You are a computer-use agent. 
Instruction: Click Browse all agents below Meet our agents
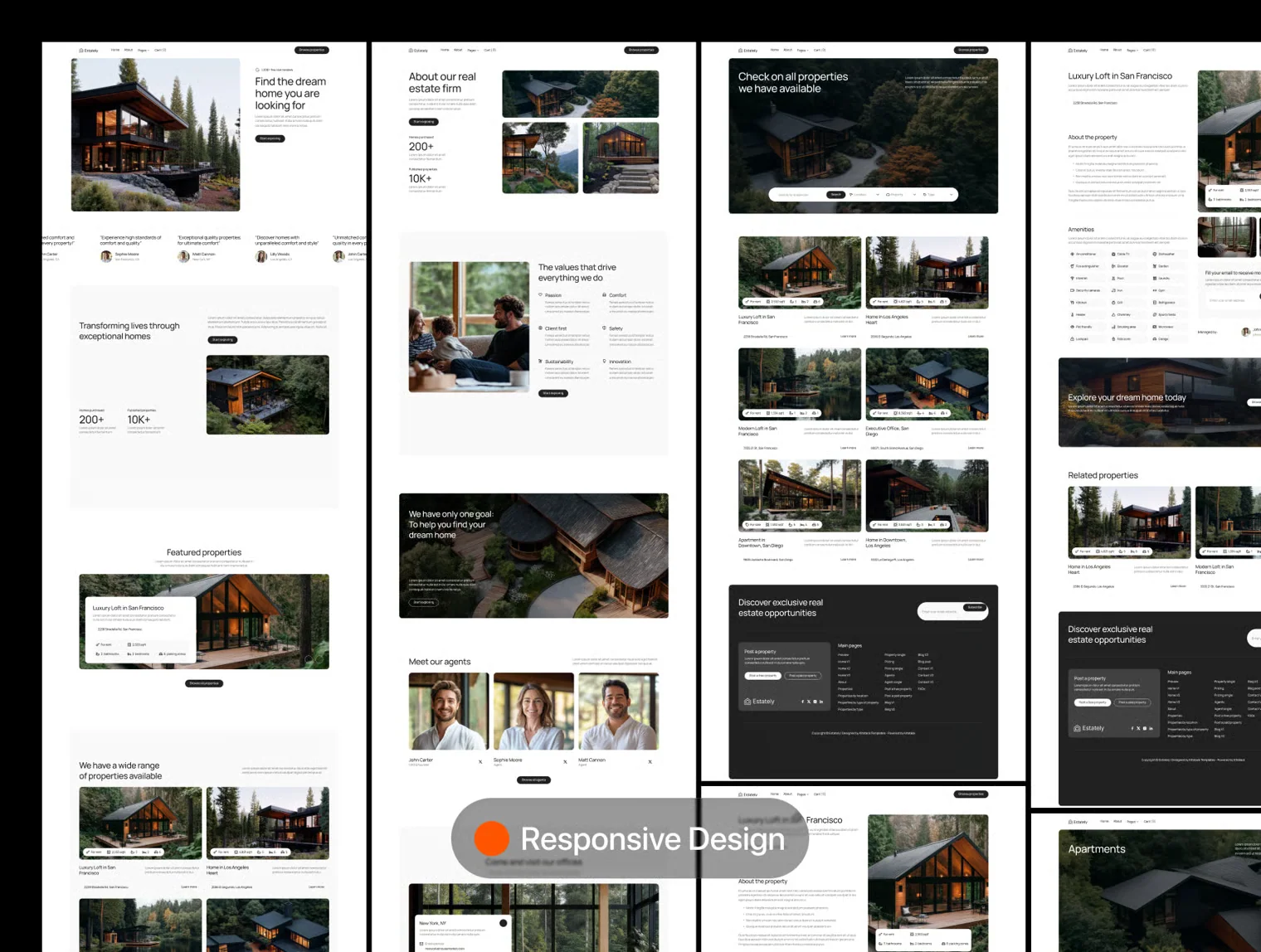tap(533, 780)
